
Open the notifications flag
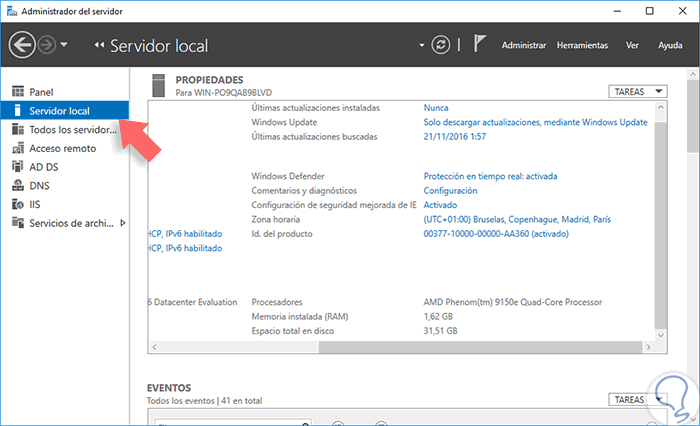479,44
